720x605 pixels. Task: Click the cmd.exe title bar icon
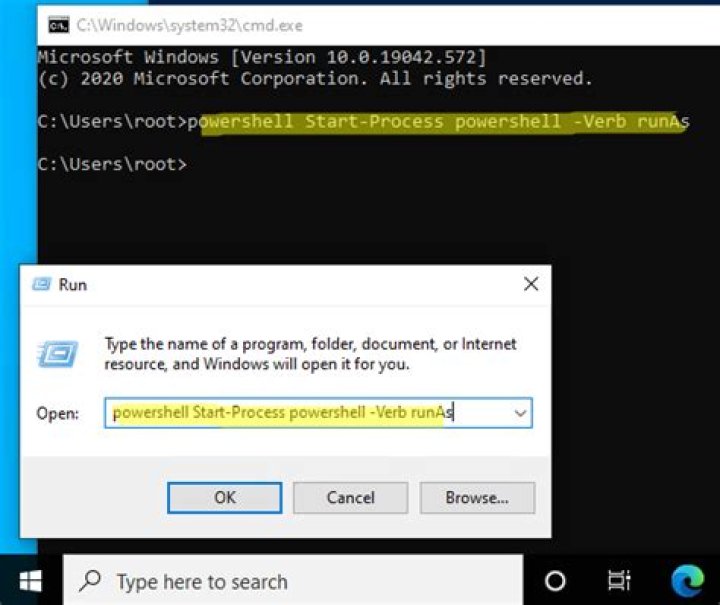coord(59,25)
